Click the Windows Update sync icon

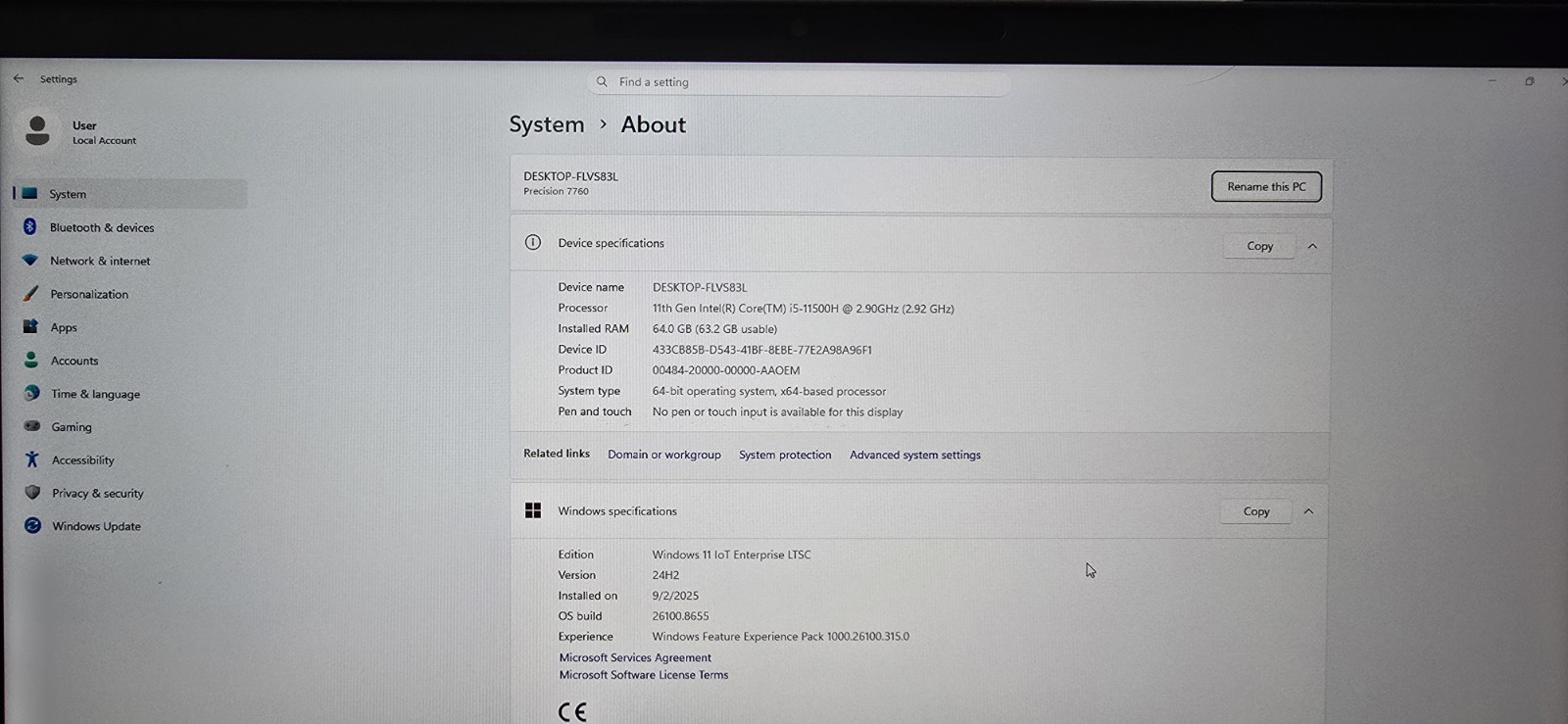[x=32, y=526]
